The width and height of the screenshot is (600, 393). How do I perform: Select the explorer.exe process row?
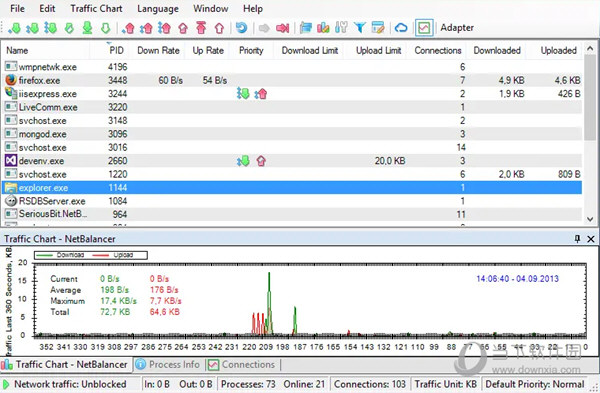click(x=292, y=188)
